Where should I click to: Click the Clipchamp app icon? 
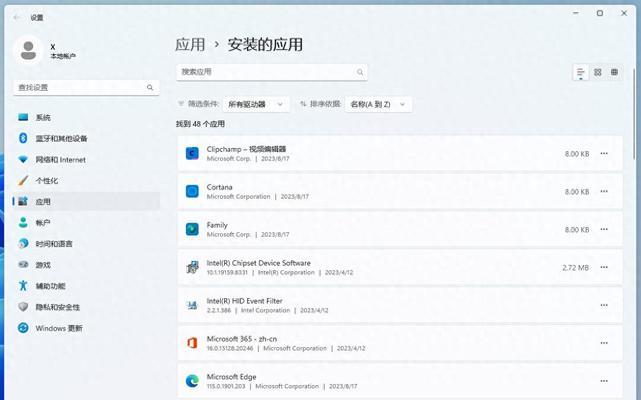point(192,153)
